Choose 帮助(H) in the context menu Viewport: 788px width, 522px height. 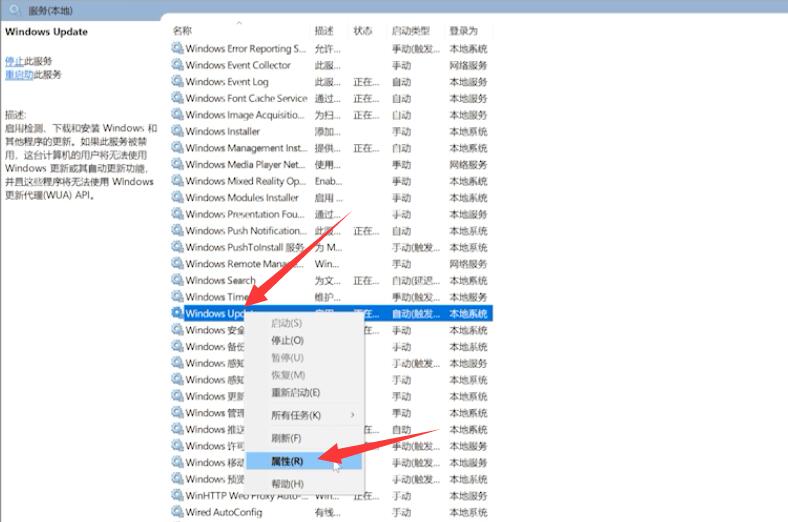coord(287,484)
